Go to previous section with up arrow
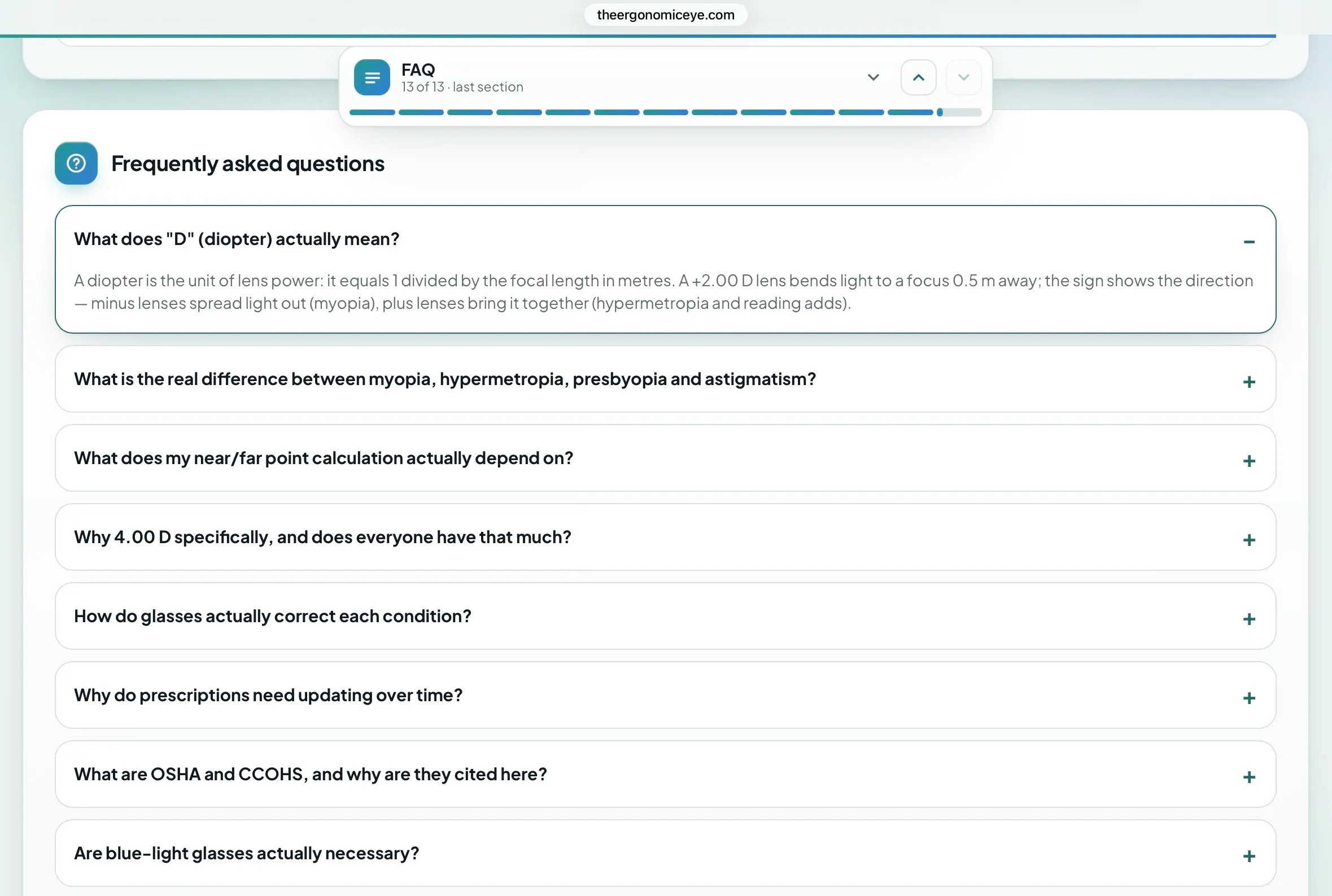This screenshot has width=1332, height=896. tap(918, 77)
